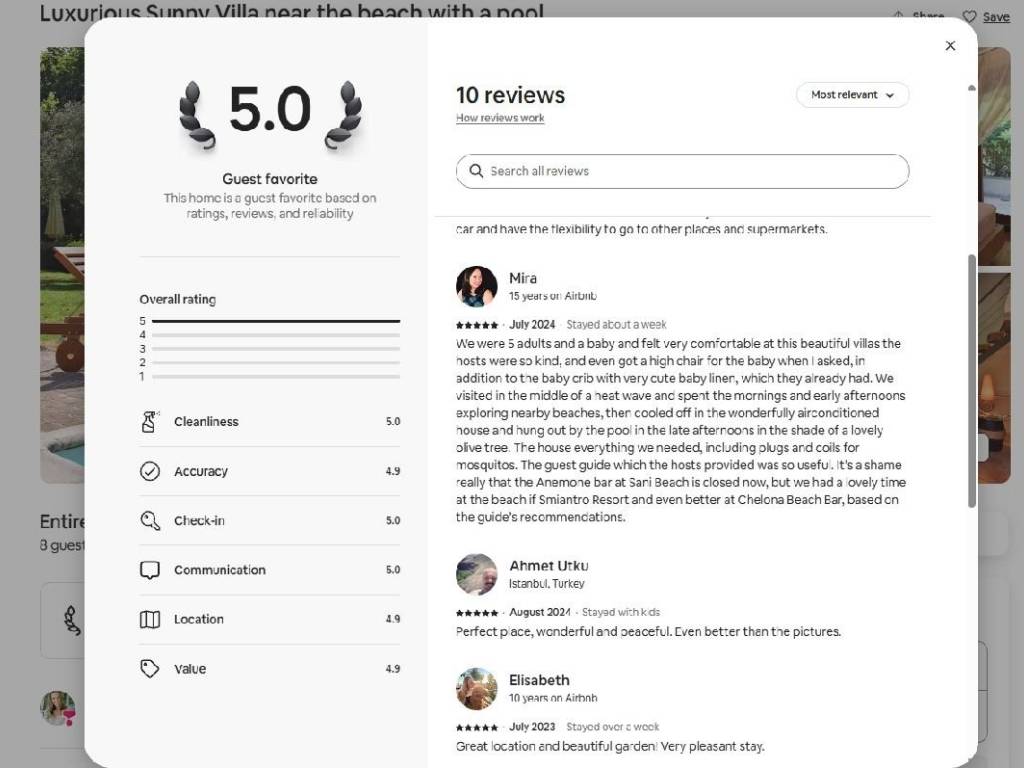Click the Search all reviews field

pos(690,171)
